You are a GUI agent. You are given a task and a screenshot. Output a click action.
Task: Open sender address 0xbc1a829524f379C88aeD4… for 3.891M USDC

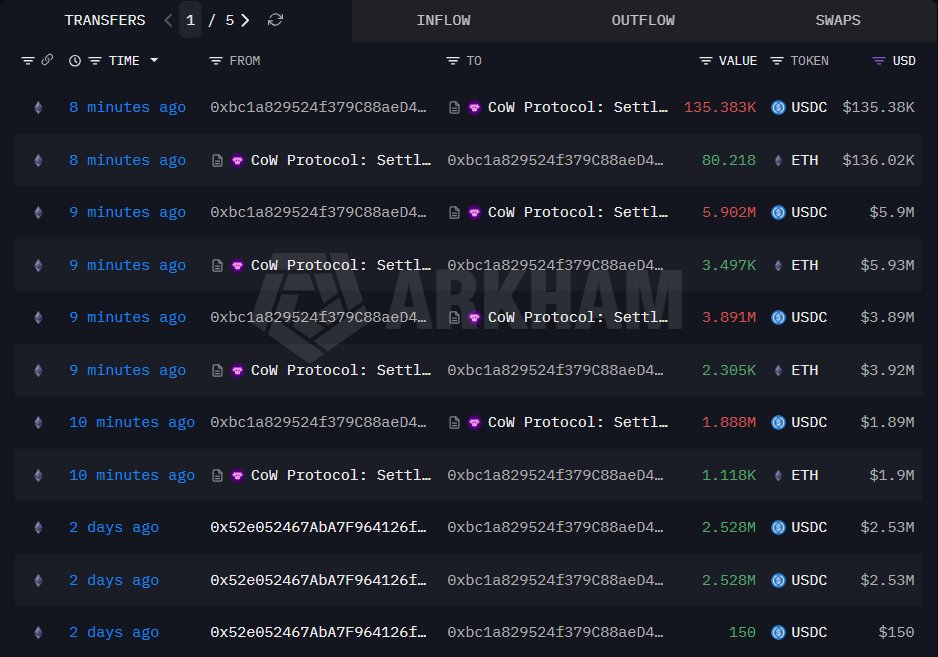point(318,318)
